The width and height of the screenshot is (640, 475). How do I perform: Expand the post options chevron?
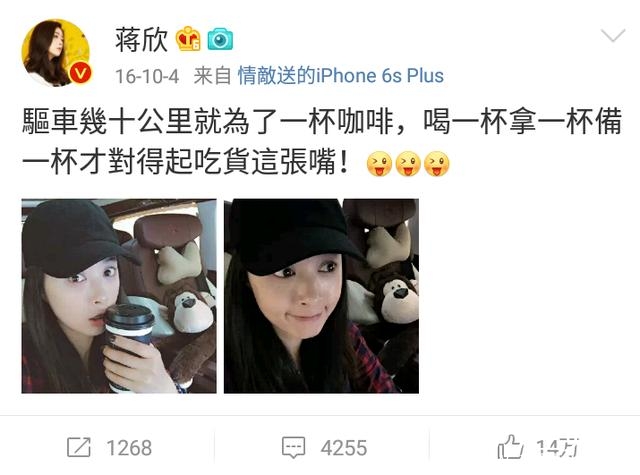(x=613, y=36)
